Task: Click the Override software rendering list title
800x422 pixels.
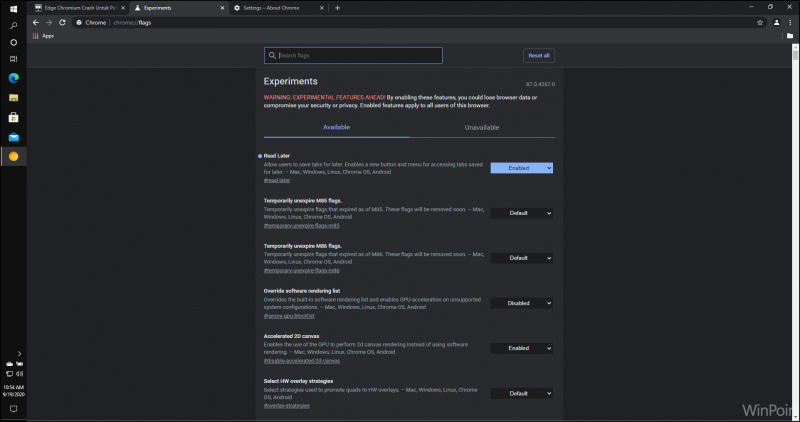Action: pyautogui.click(x=302, y=291)
